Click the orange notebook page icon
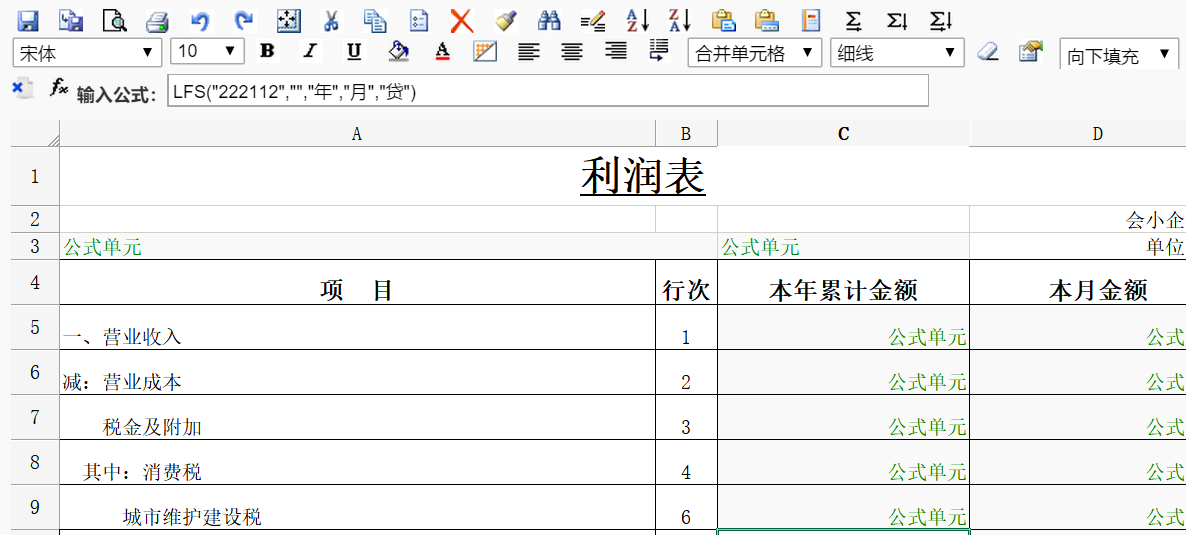Image resolution: width=1186 pixels, height=535 pixels. (811, 21)
